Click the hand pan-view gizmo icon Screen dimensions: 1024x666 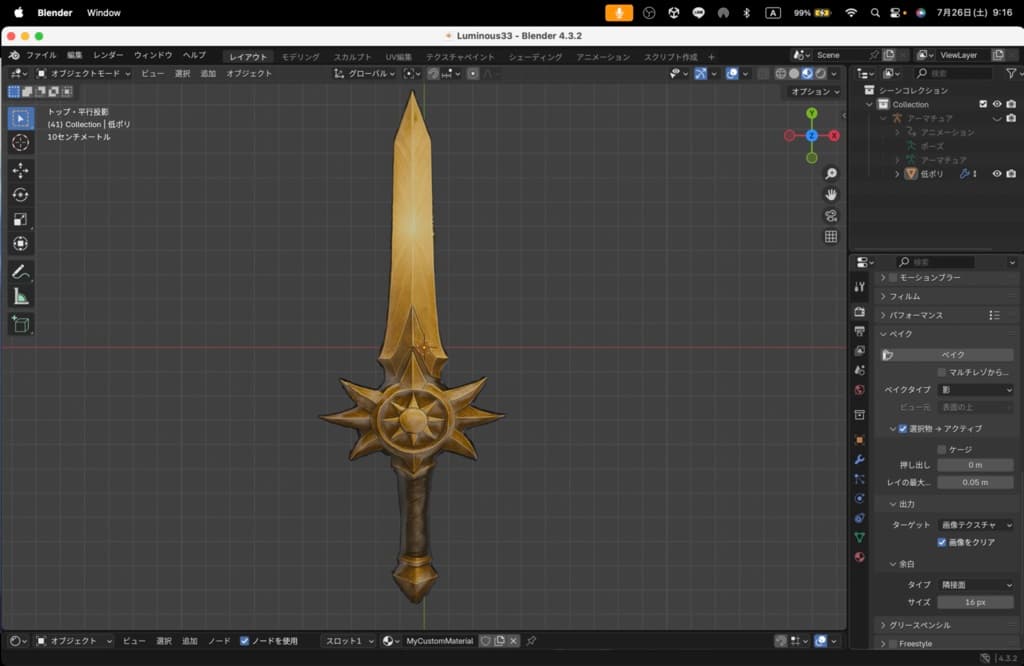(x=830, y=194)
